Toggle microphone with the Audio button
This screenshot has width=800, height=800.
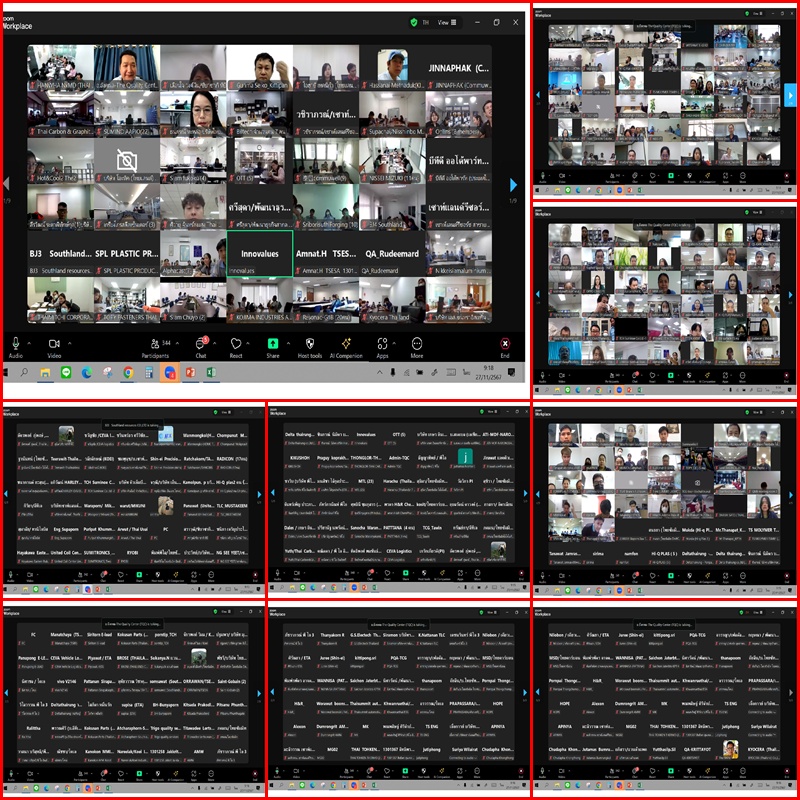15,343
